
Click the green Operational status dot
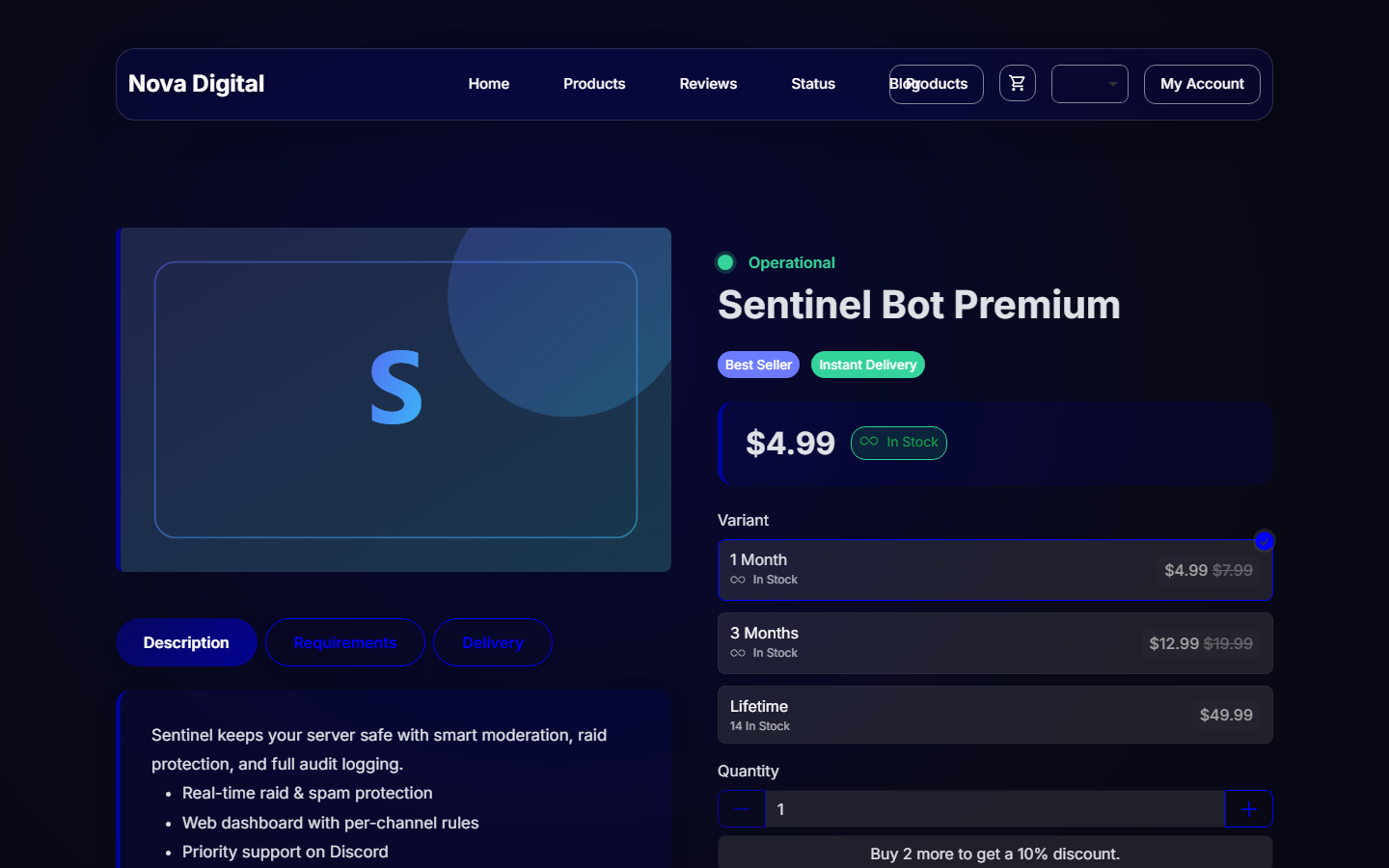(725, 262)
